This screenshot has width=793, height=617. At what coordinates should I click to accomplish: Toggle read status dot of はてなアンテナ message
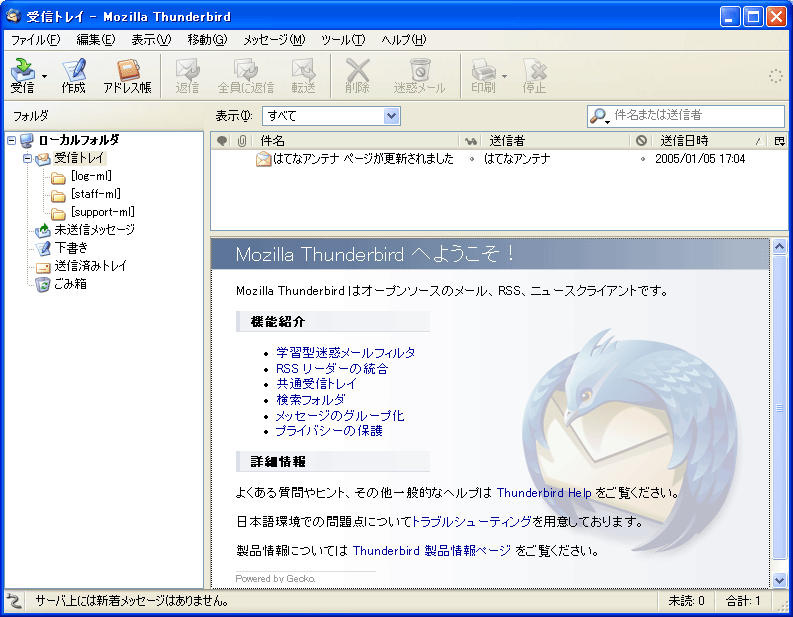click(x=472, y=159)
